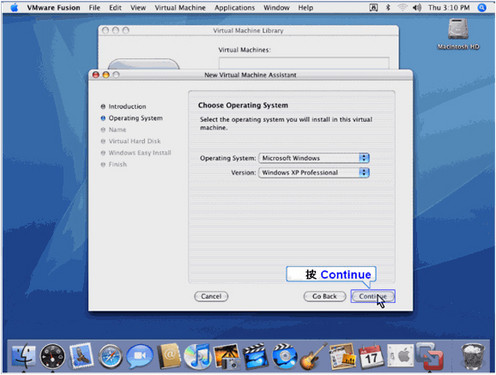Open the View menu

coord(138,7)
